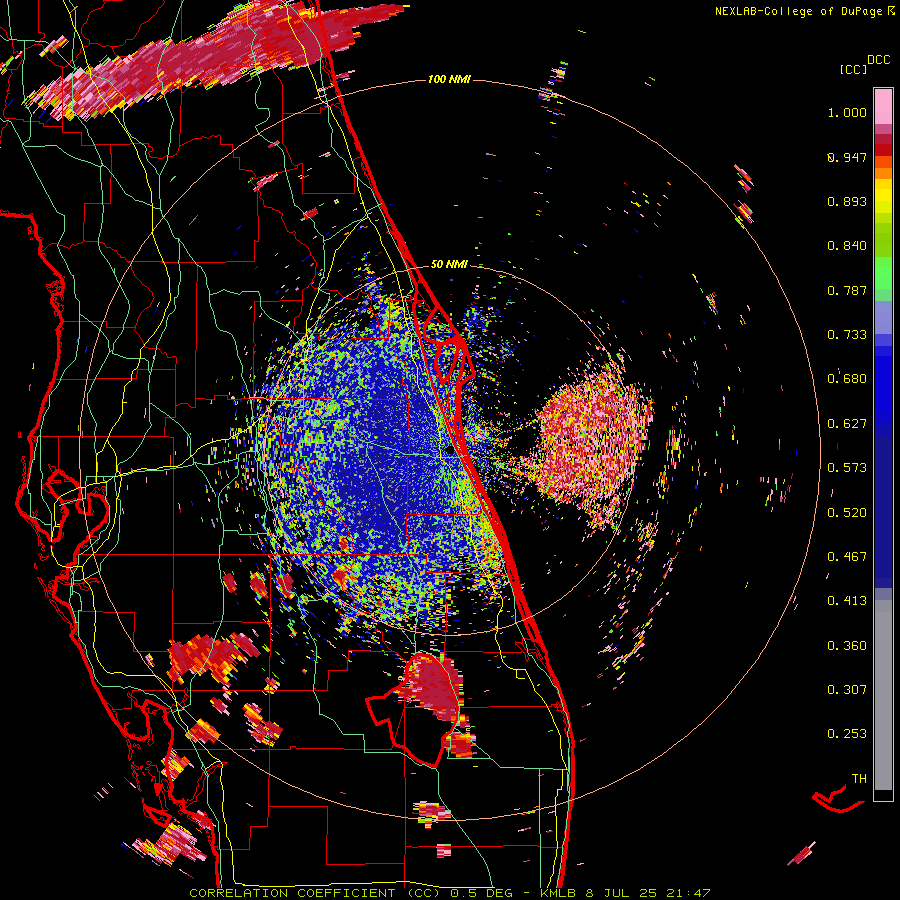Click the 100 NMI range ring label
Viewport: 900px width, 900px height.
tap(449, 79)
